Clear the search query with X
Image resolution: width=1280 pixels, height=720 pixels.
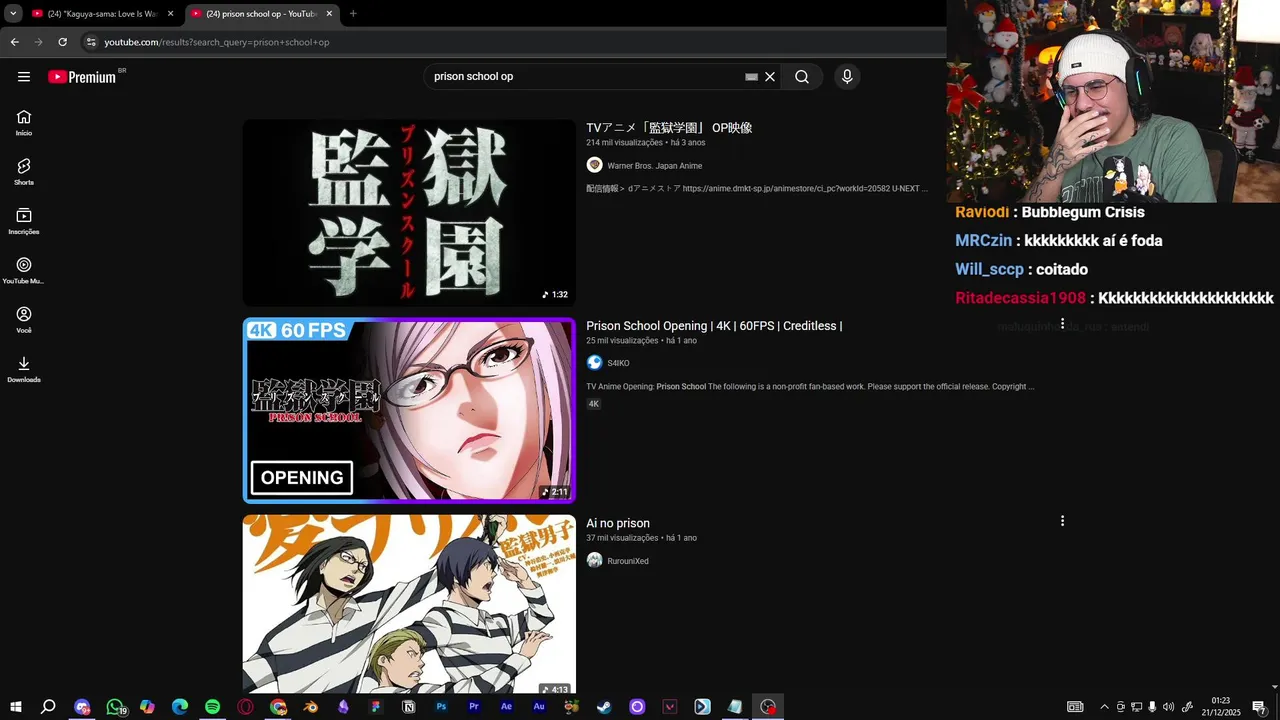pyautogui.click(x=770, y=77)
